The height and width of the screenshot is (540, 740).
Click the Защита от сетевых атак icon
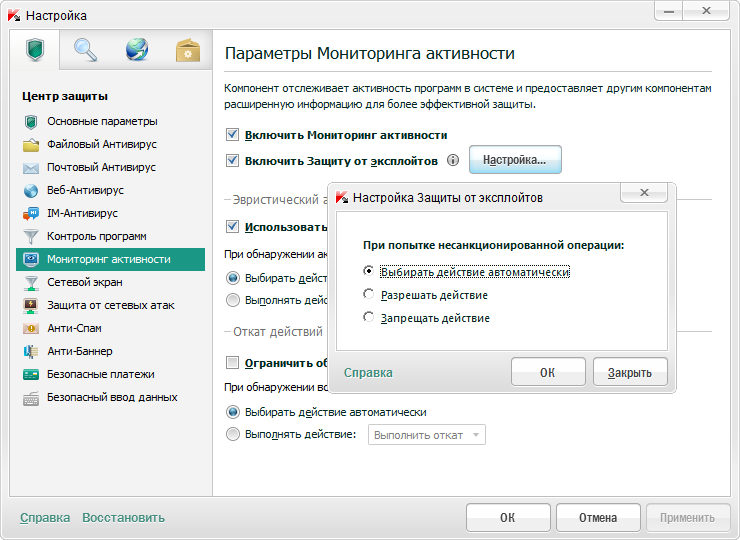[31, 305]
